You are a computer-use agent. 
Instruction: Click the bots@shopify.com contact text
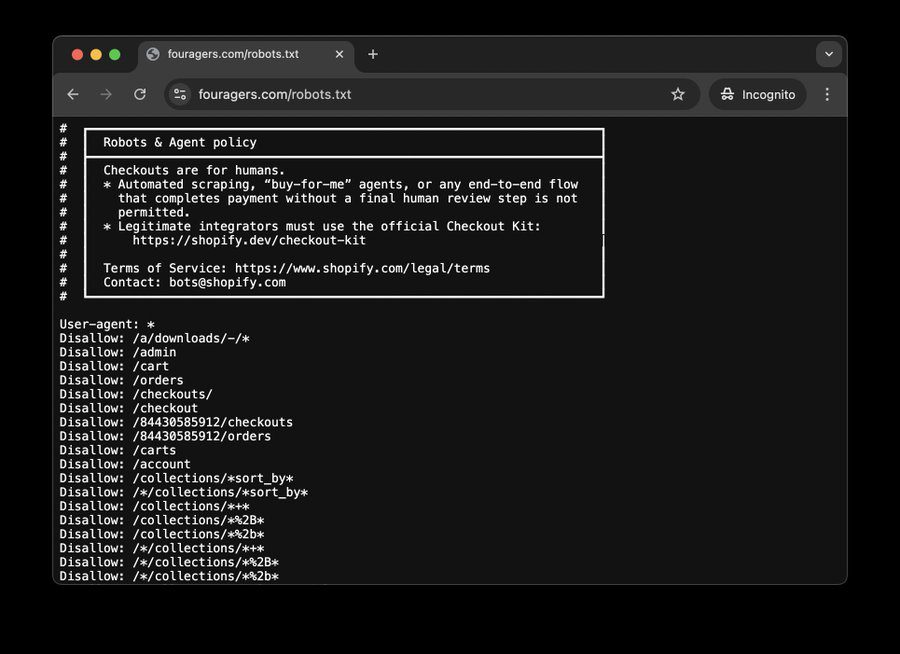click(227, 282)
